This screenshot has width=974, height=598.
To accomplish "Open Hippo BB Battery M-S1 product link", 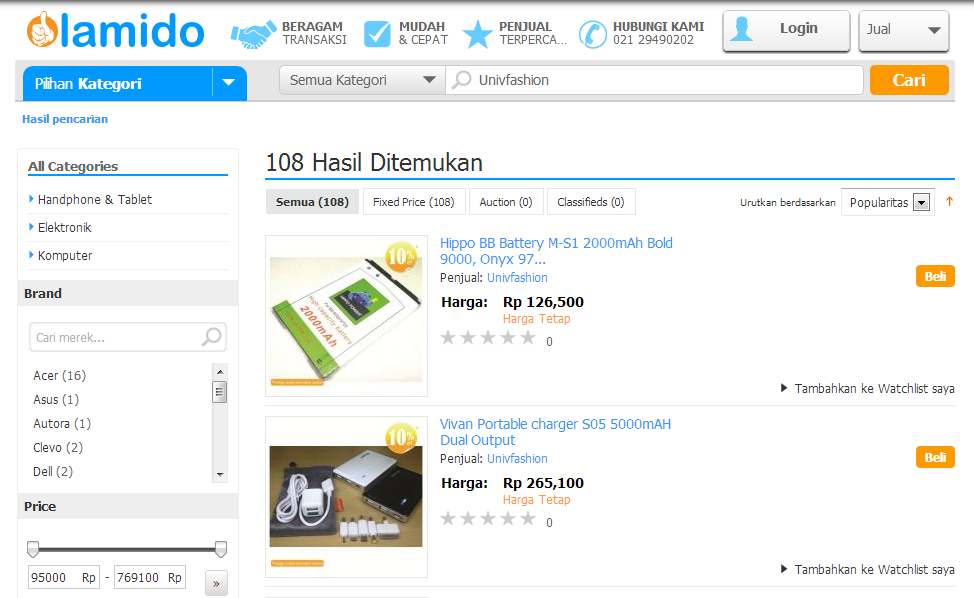I will (x=556, y=251).
